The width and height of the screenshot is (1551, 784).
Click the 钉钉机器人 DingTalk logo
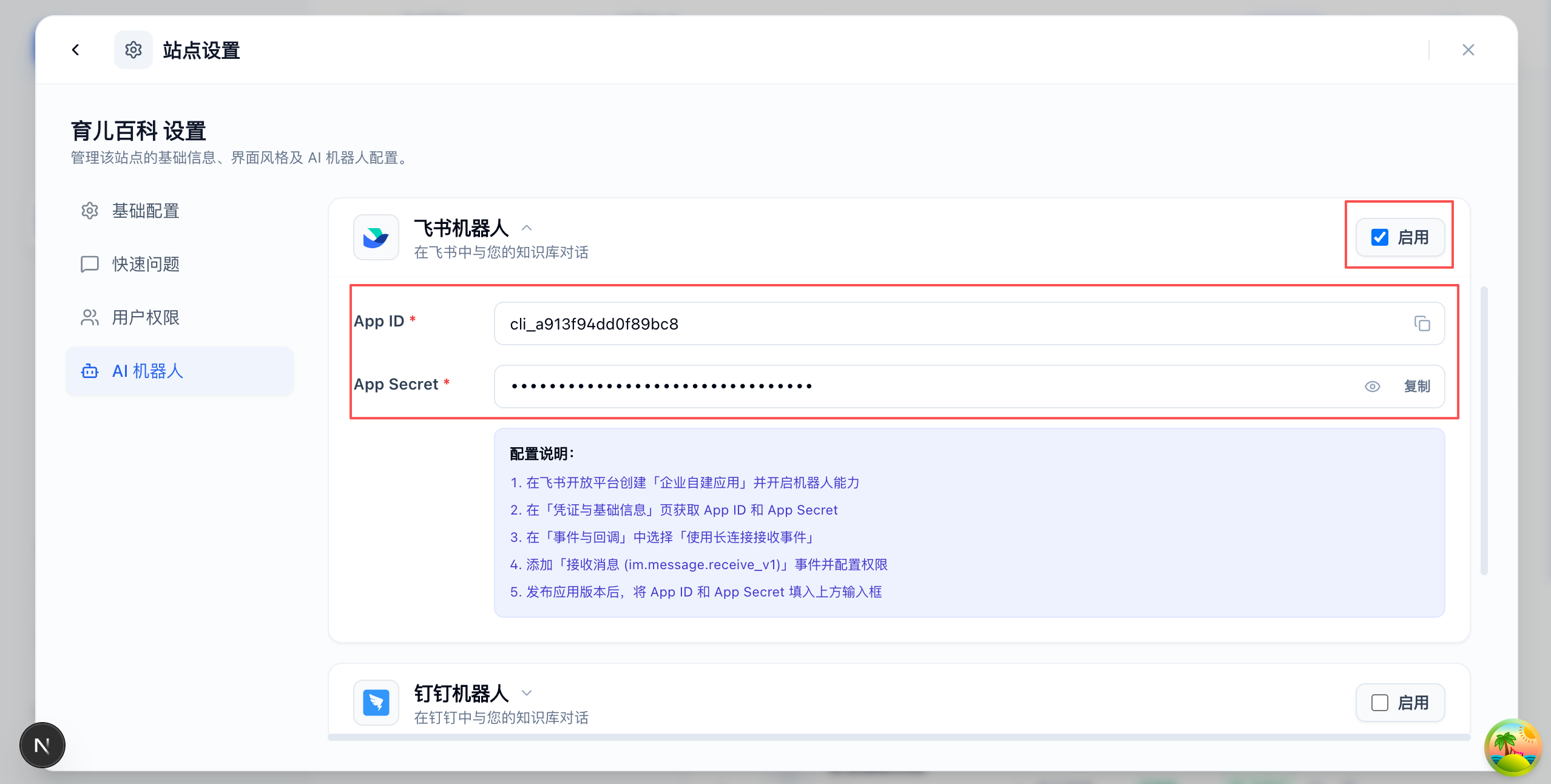coord(375,703)
